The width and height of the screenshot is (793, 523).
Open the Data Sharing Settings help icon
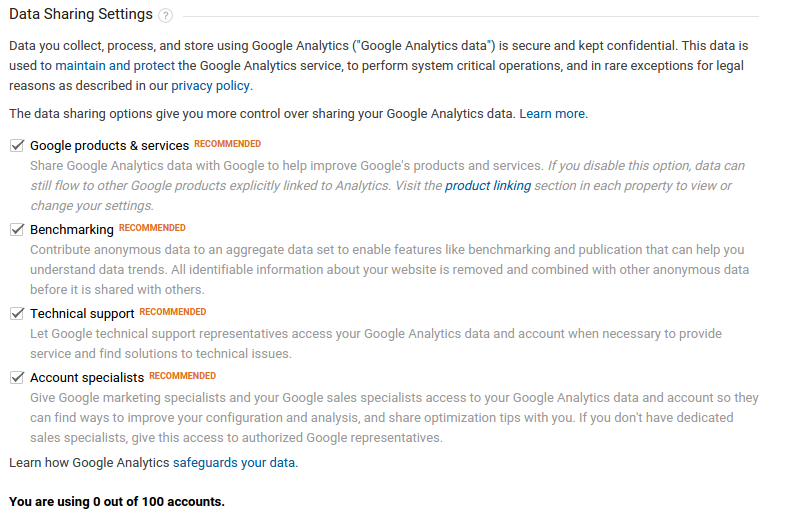(x=165, y=16)
